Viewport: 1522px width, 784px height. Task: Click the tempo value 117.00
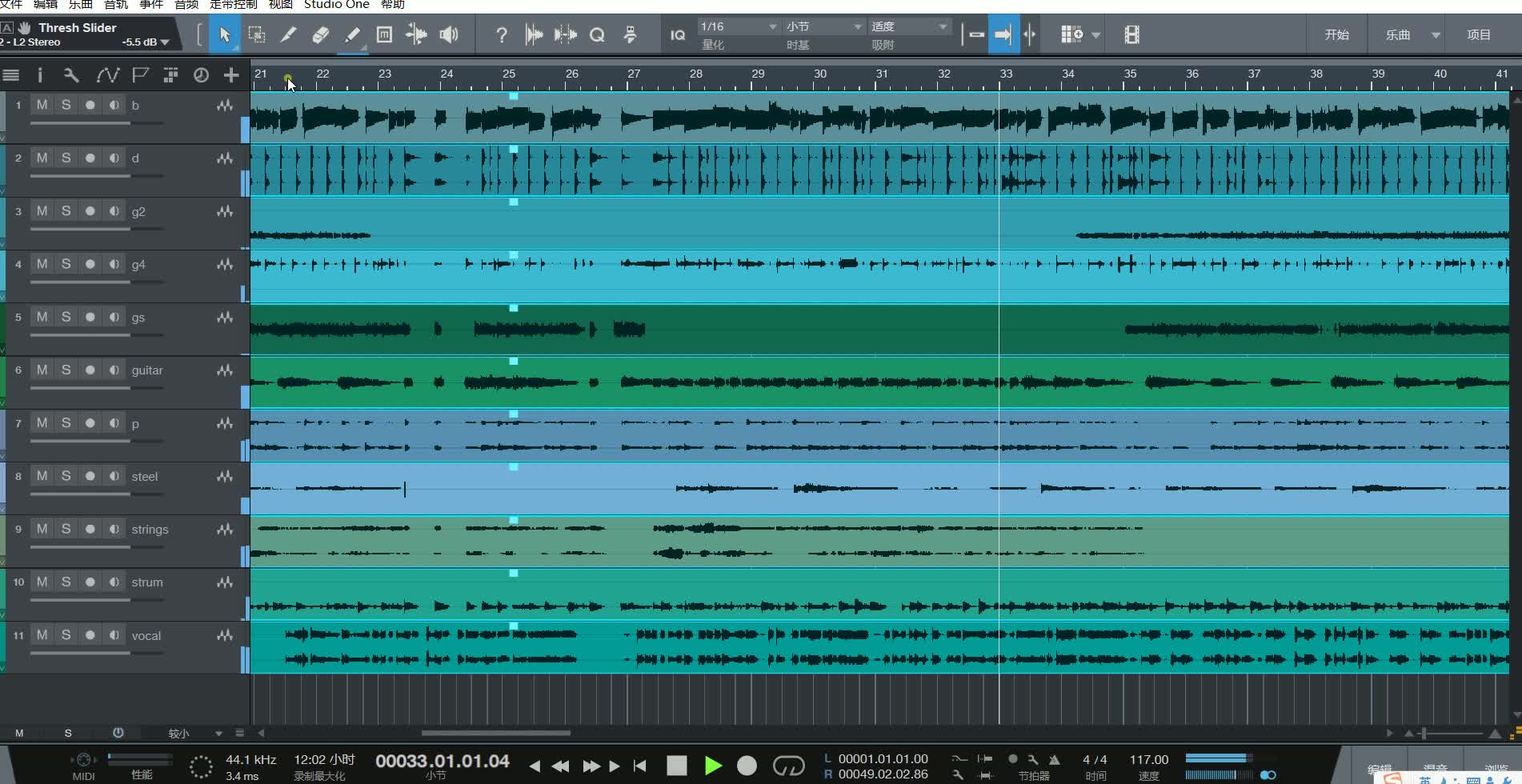1148,759
